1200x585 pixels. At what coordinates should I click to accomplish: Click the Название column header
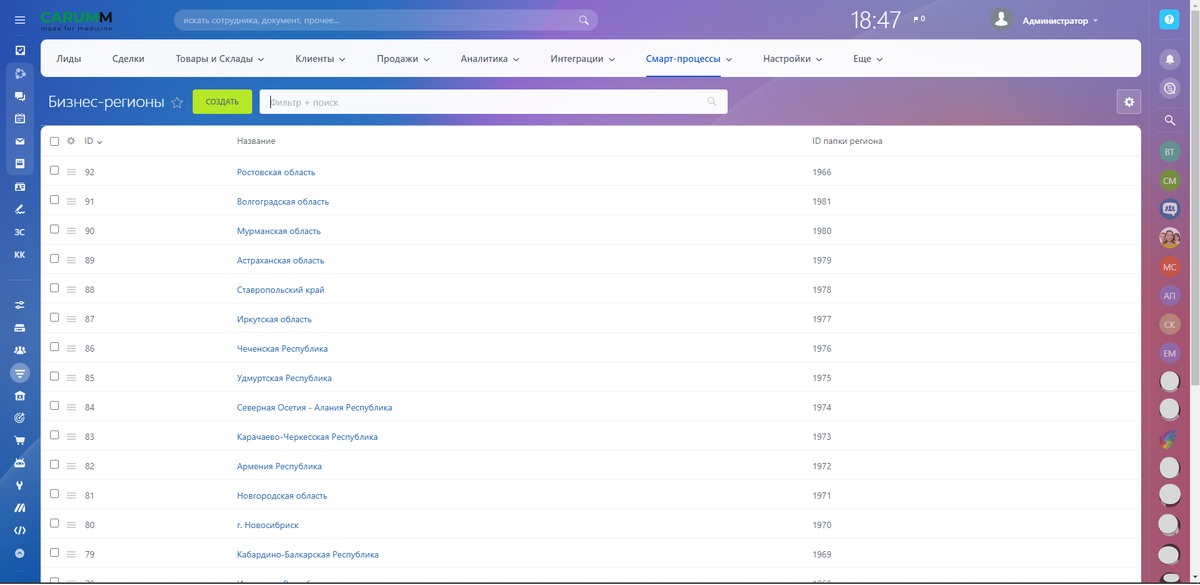256,141
